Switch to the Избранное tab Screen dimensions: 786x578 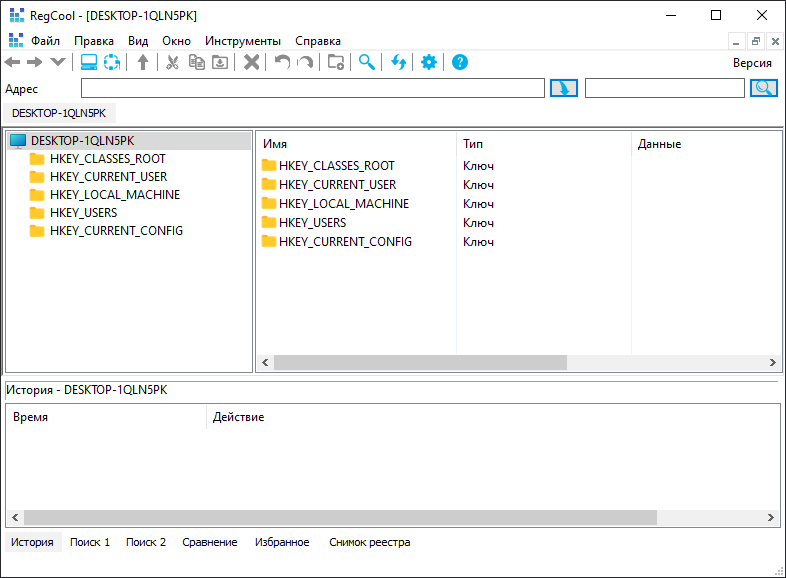pyautogui.click(x=282, y=542)
